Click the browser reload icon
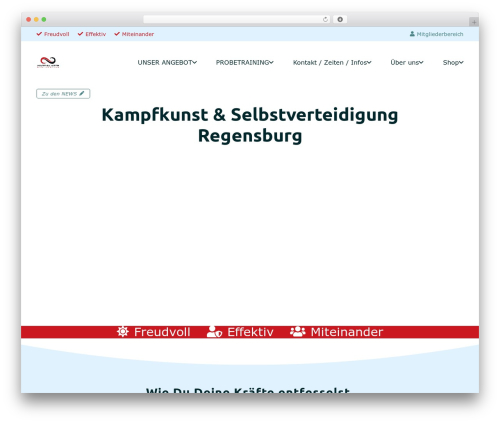 click(x=325, y=19)
